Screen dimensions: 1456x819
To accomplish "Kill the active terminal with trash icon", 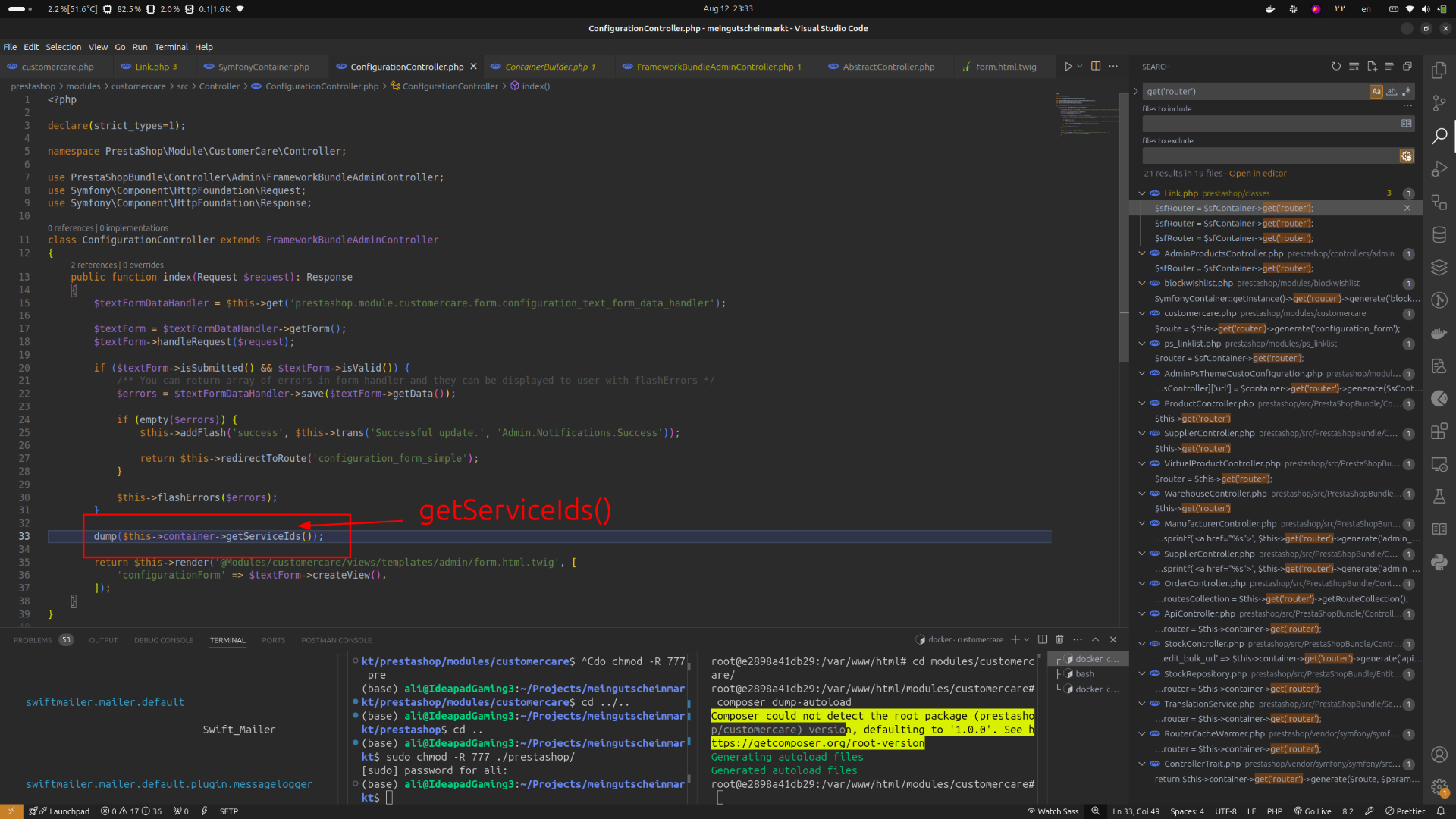I will pyautogui.click(x=1059, y=639).
